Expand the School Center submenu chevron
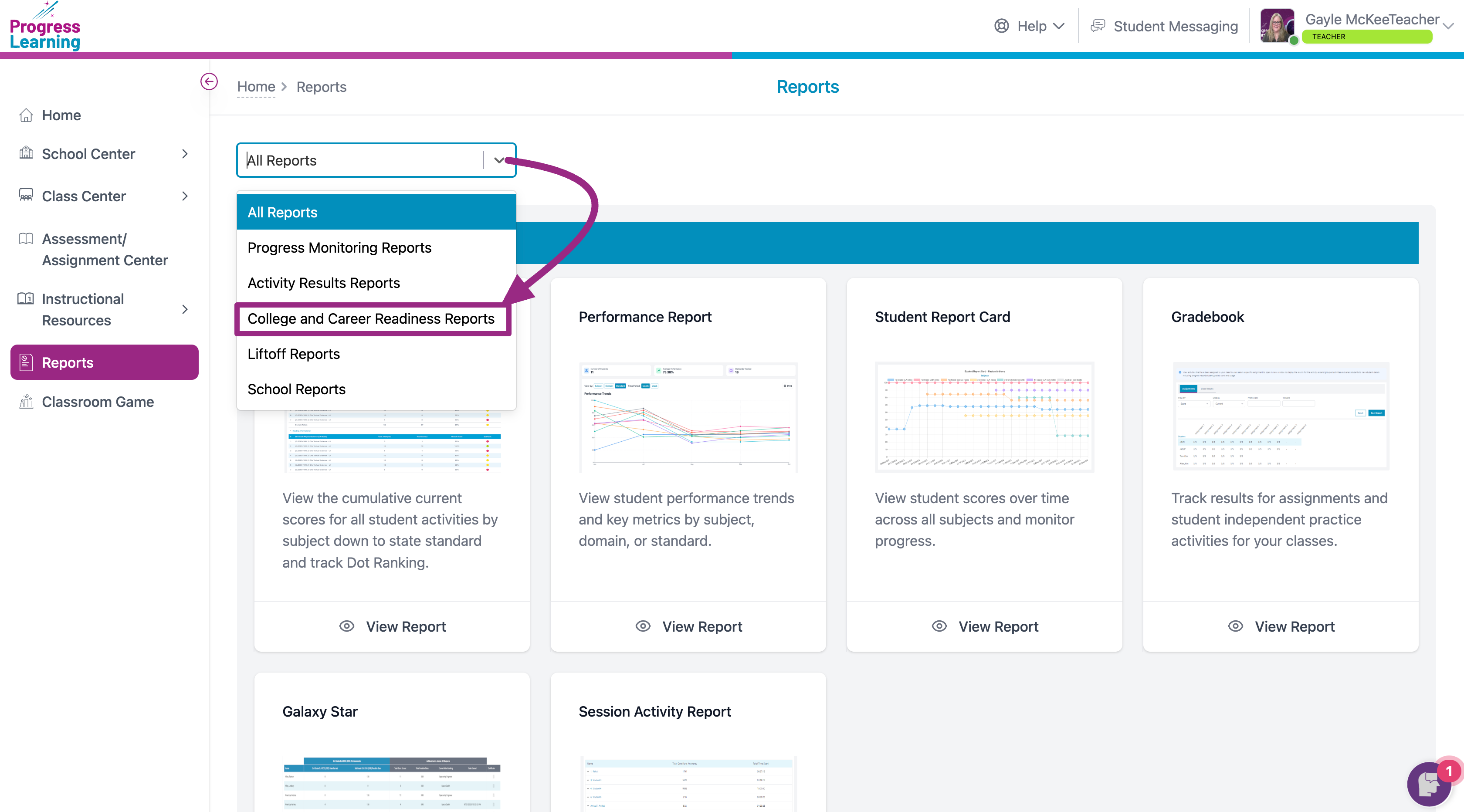Image resolution: width=1464 pixels, height=812 pixels. click(x=185, y=154)
